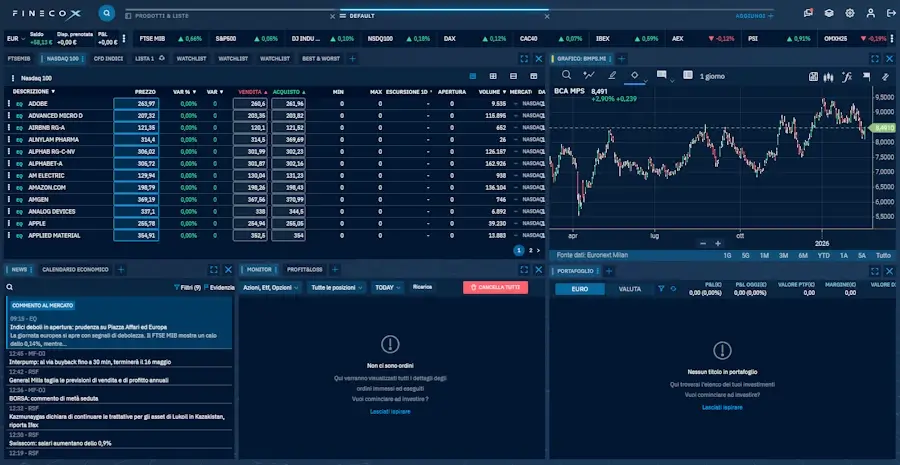Screen dimensions: 900x465
Task: Sort by VOLUME column
Action: click(x=492, y=92)
